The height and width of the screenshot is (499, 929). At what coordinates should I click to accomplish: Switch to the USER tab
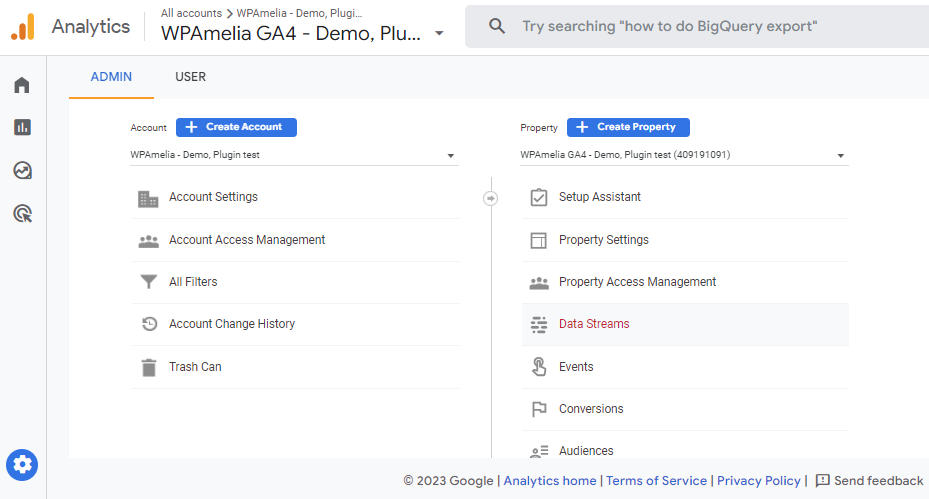(x=190, y=77)
